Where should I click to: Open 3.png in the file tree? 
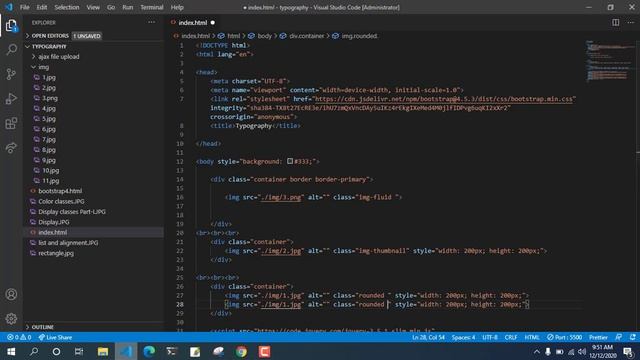click(50, 98)
